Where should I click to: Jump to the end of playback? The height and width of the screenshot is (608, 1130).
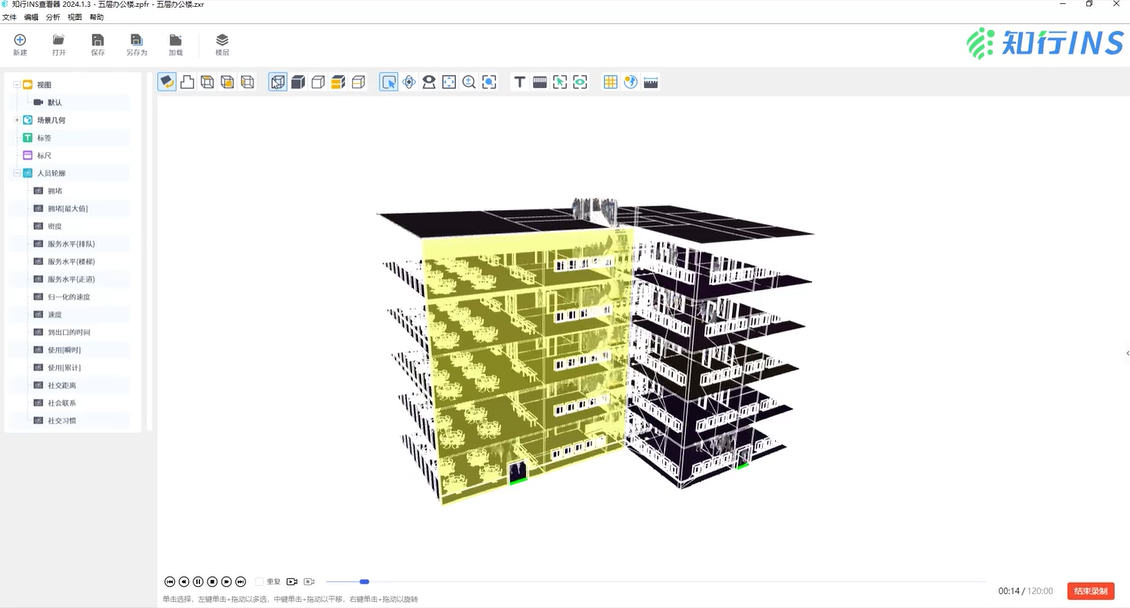coord(241,581)
